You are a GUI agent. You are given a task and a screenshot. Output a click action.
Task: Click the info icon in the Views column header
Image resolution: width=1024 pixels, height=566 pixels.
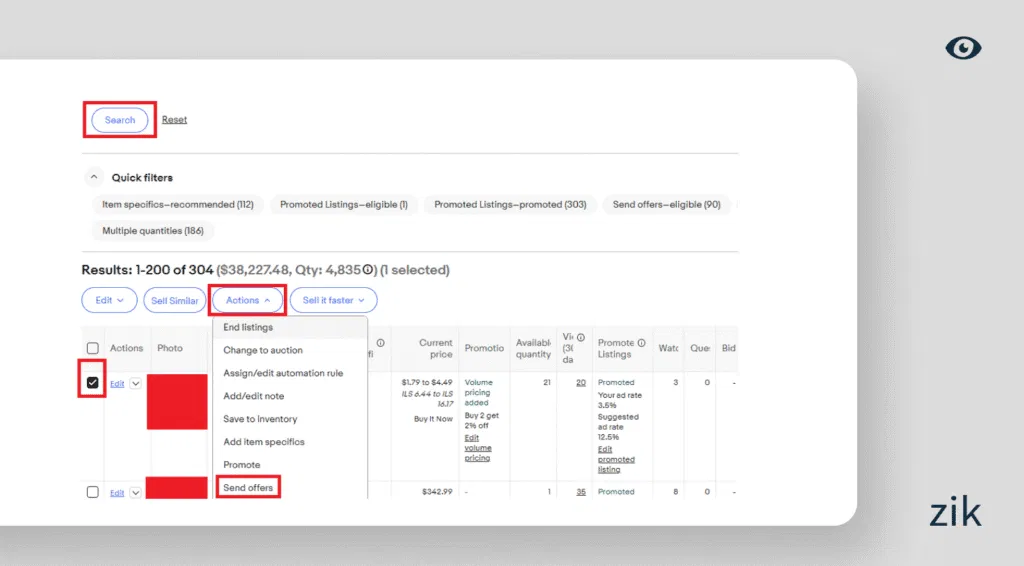[x=581, y=337]
